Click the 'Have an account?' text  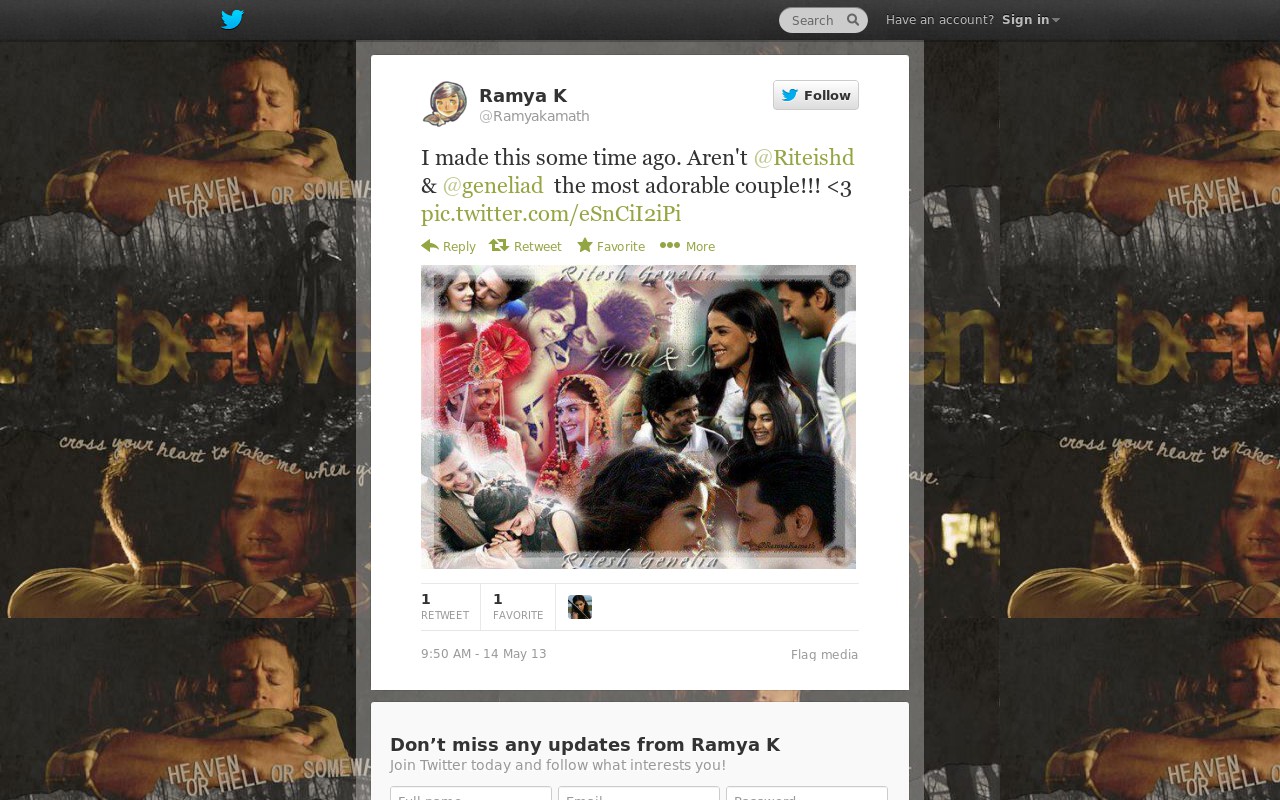point(940,20)
